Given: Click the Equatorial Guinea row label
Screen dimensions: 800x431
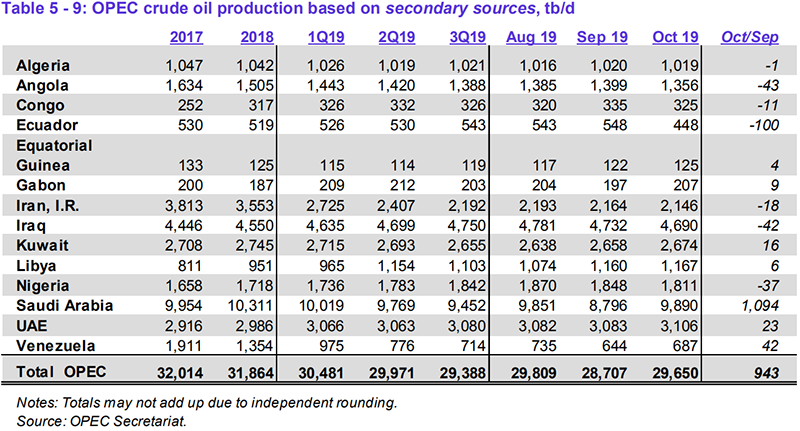Looking at the screenshot, I should [x=54, y=156].
